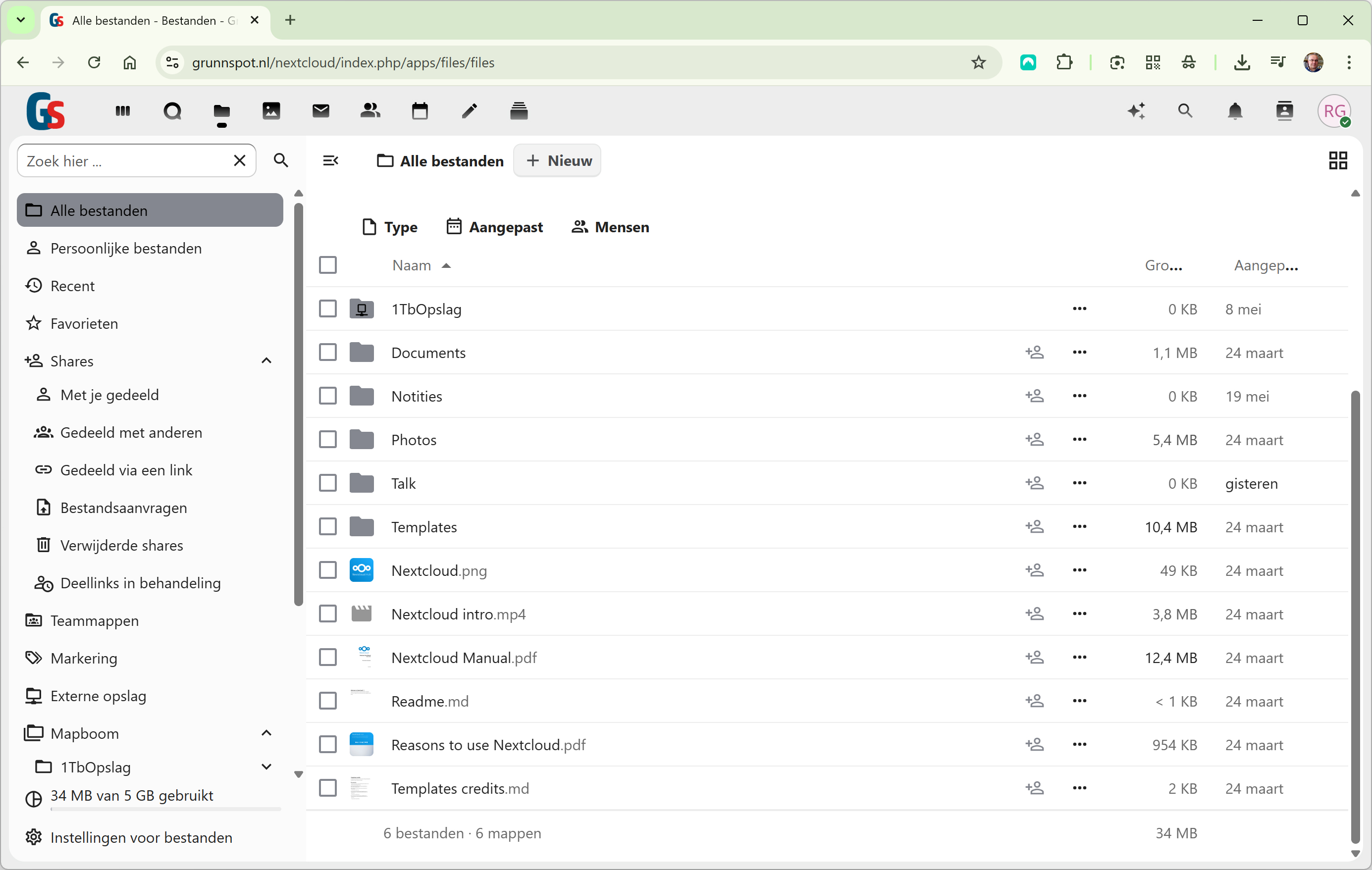The width and height of the screenshot is (1372, 870).
Task: Go to Recent in the sidebar
Action: 72,286
